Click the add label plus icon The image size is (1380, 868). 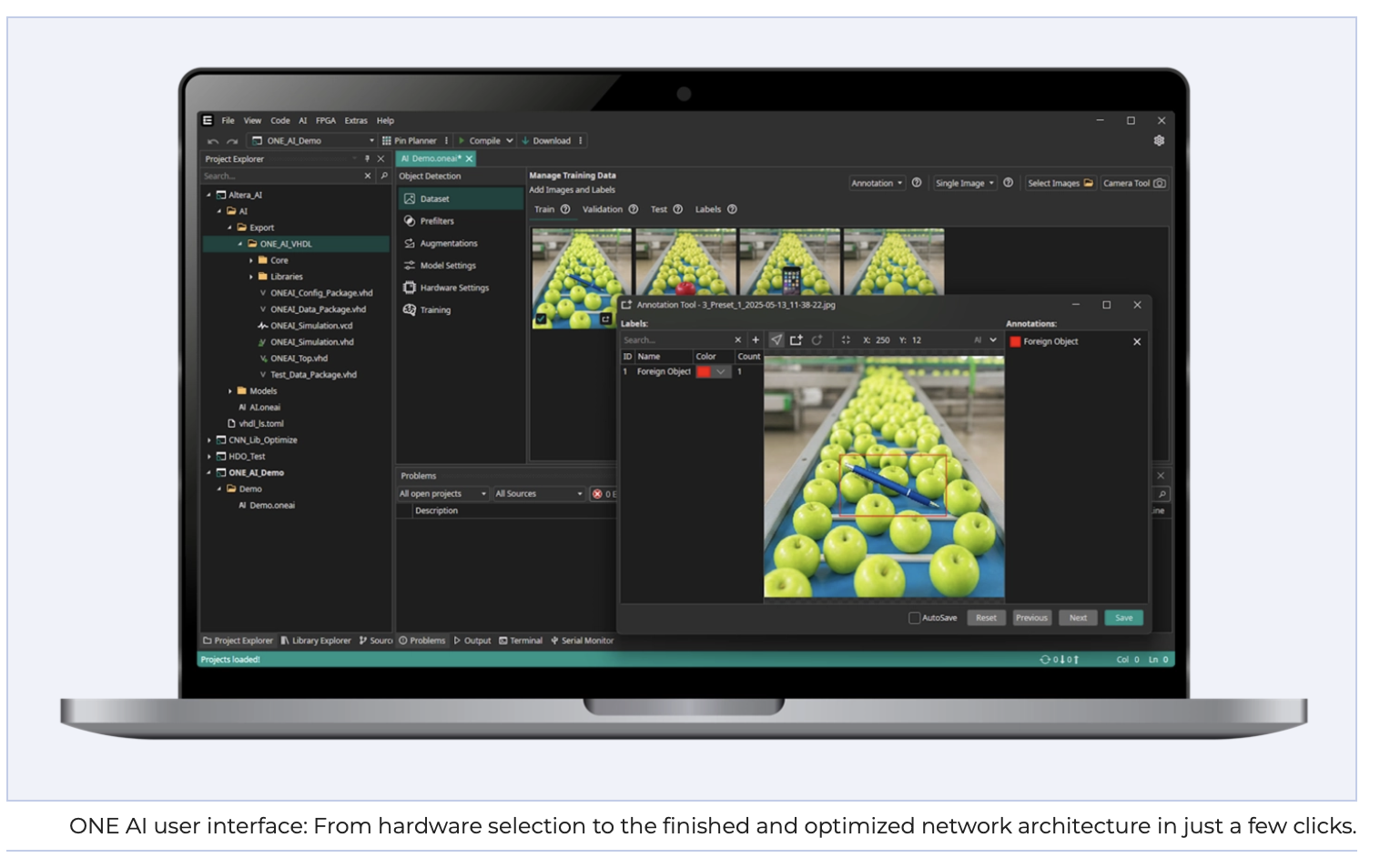coord(755,340)
